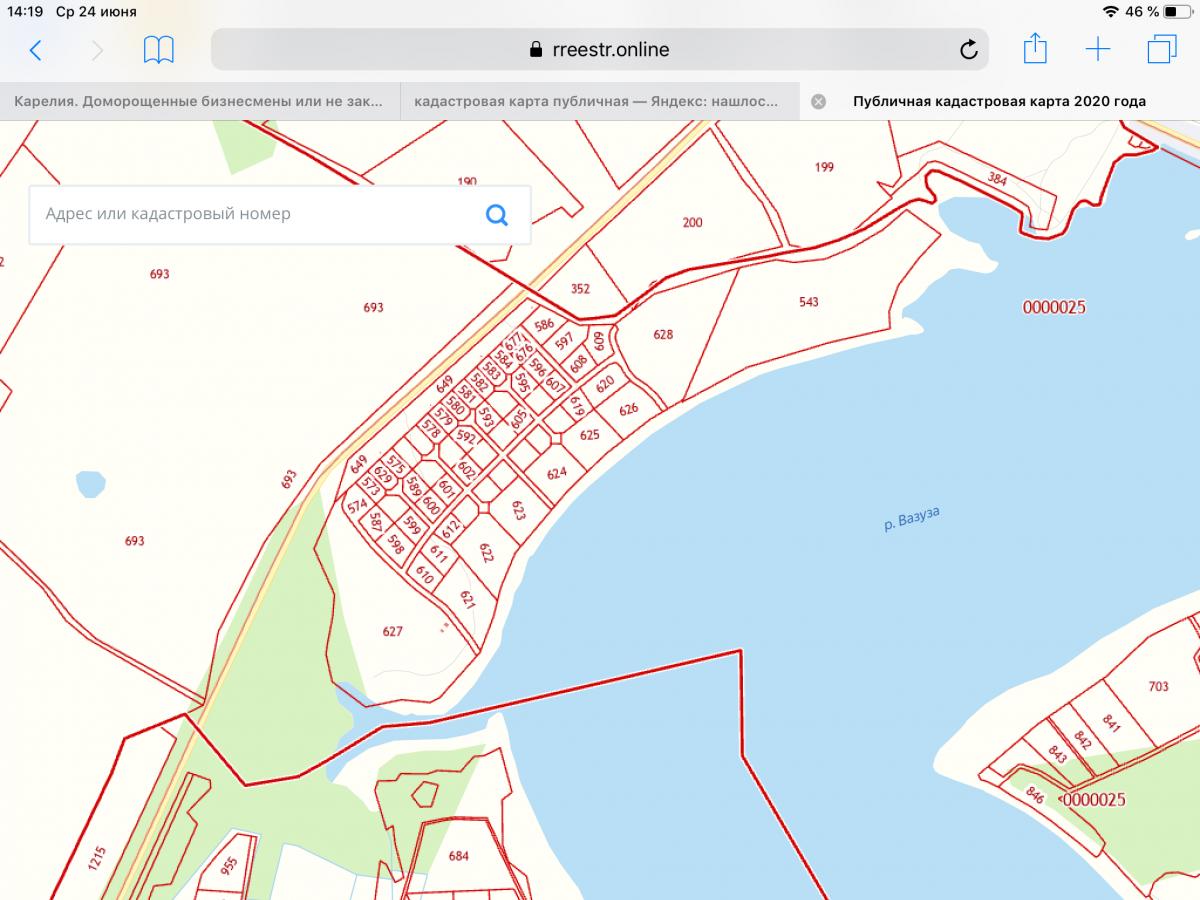Switch to the Карелия tab
The height and width of the screenshot is (900, 1200).
(199, 101)
